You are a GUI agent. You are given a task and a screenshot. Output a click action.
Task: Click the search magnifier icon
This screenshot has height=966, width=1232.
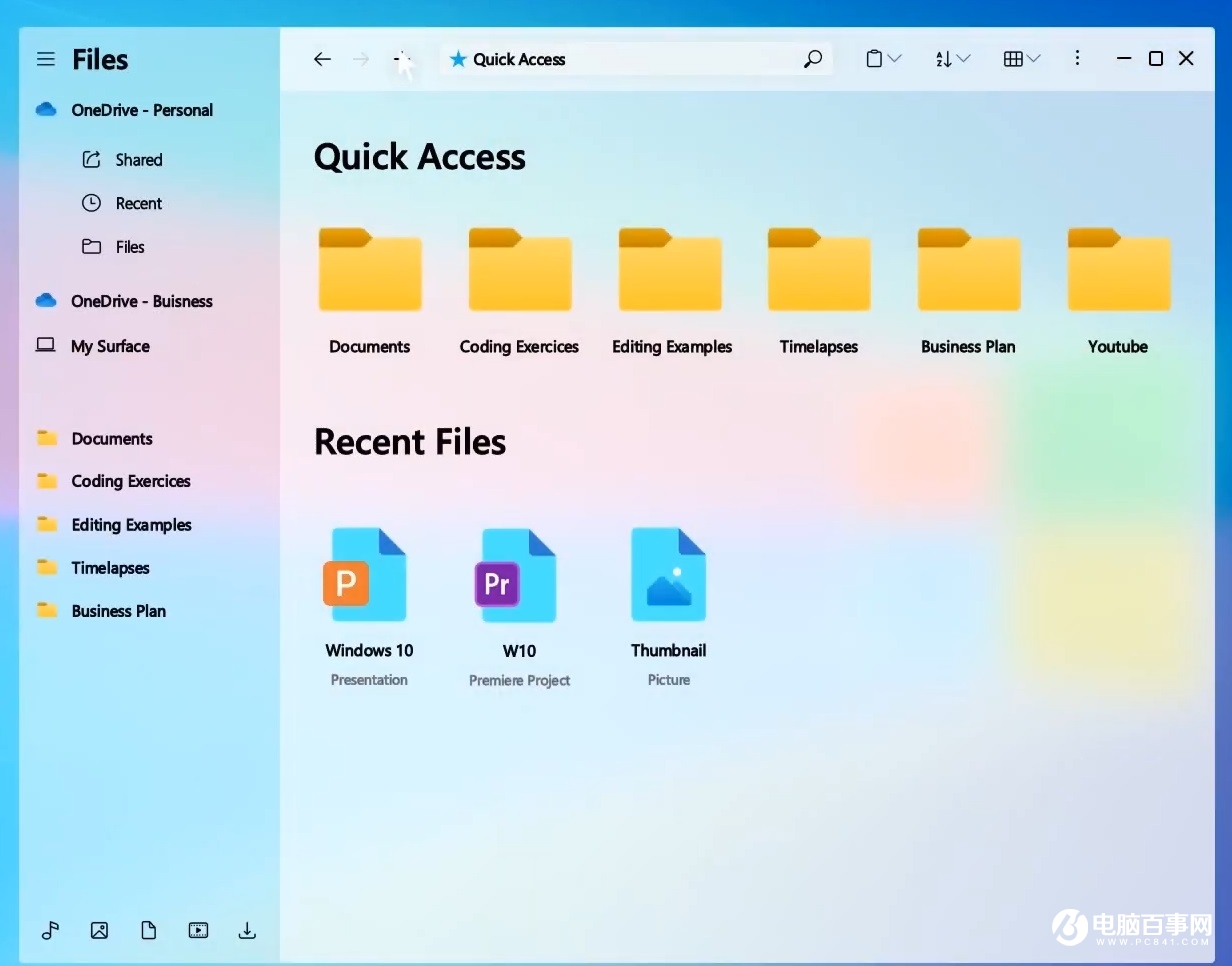812,59
